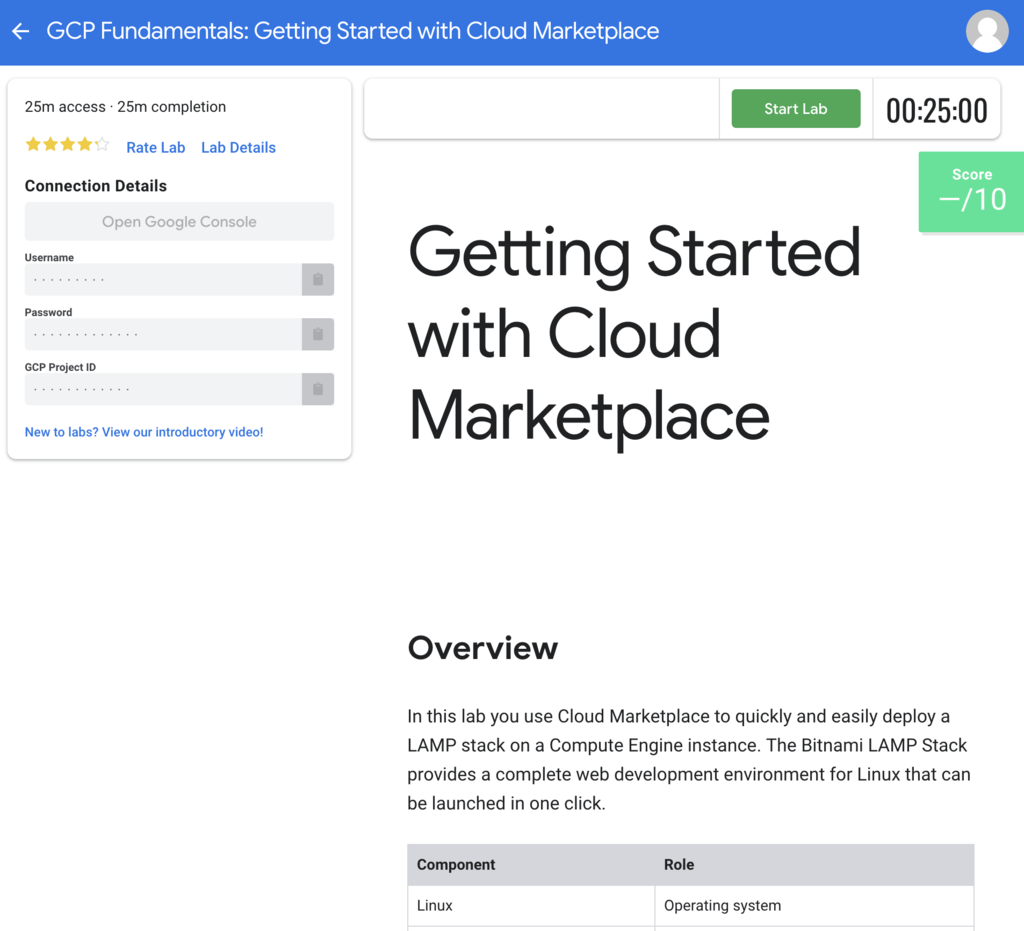This screenshot has width=1024, height=931.
Task: Click the fourth rating star
Action: pyautogui.click(x=84, y=144)
